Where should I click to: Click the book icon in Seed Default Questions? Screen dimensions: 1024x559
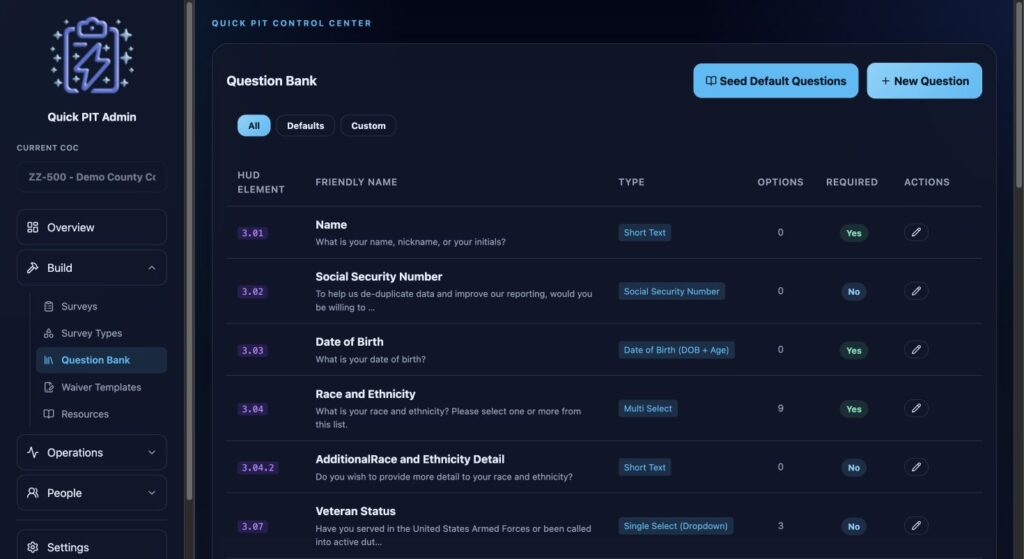(x=711, y=81)
